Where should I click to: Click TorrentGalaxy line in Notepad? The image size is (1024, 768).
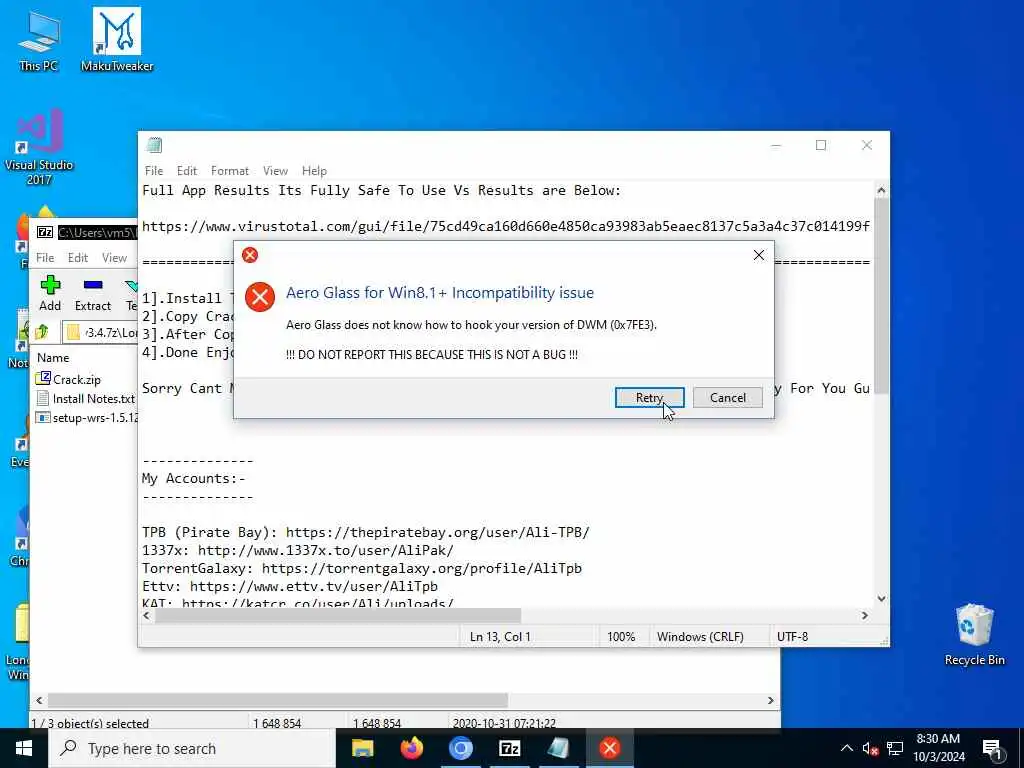pyautogui.click(x=362, y=568)
